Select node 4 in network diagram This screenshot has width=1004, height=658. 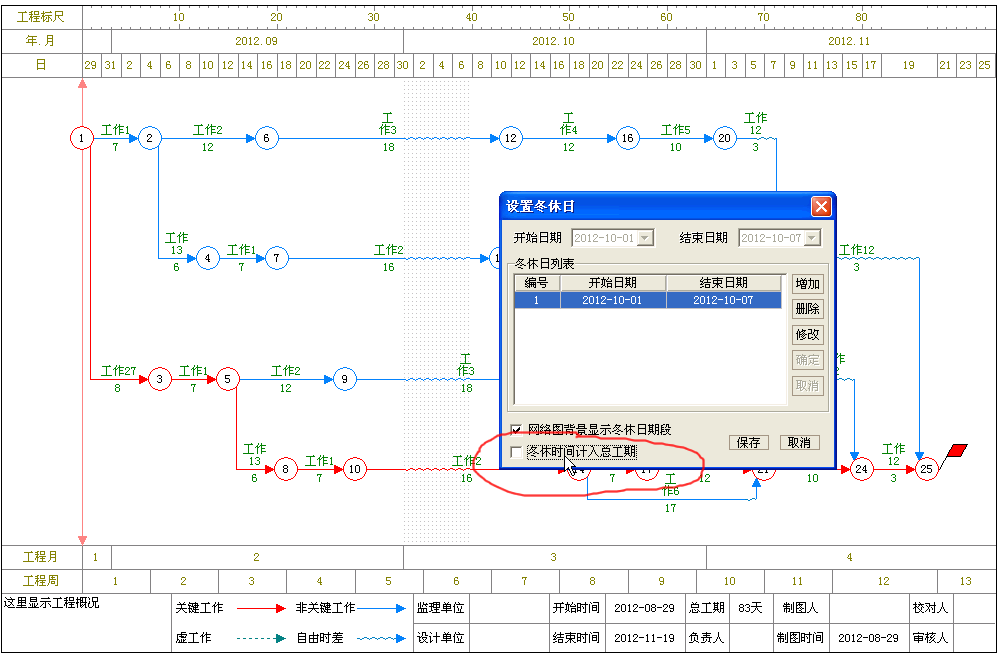coord(207,259)
